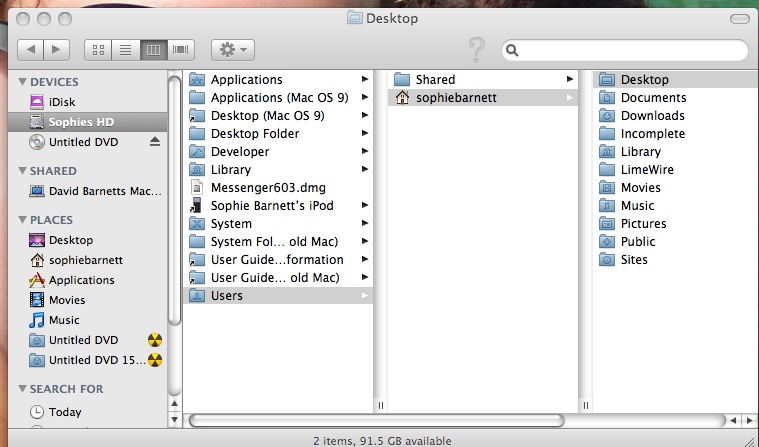Image resolution: width=759 pixels, height=447 pixels.
Task: Select the Pictures folder
Action: click(x=676, y=223)
